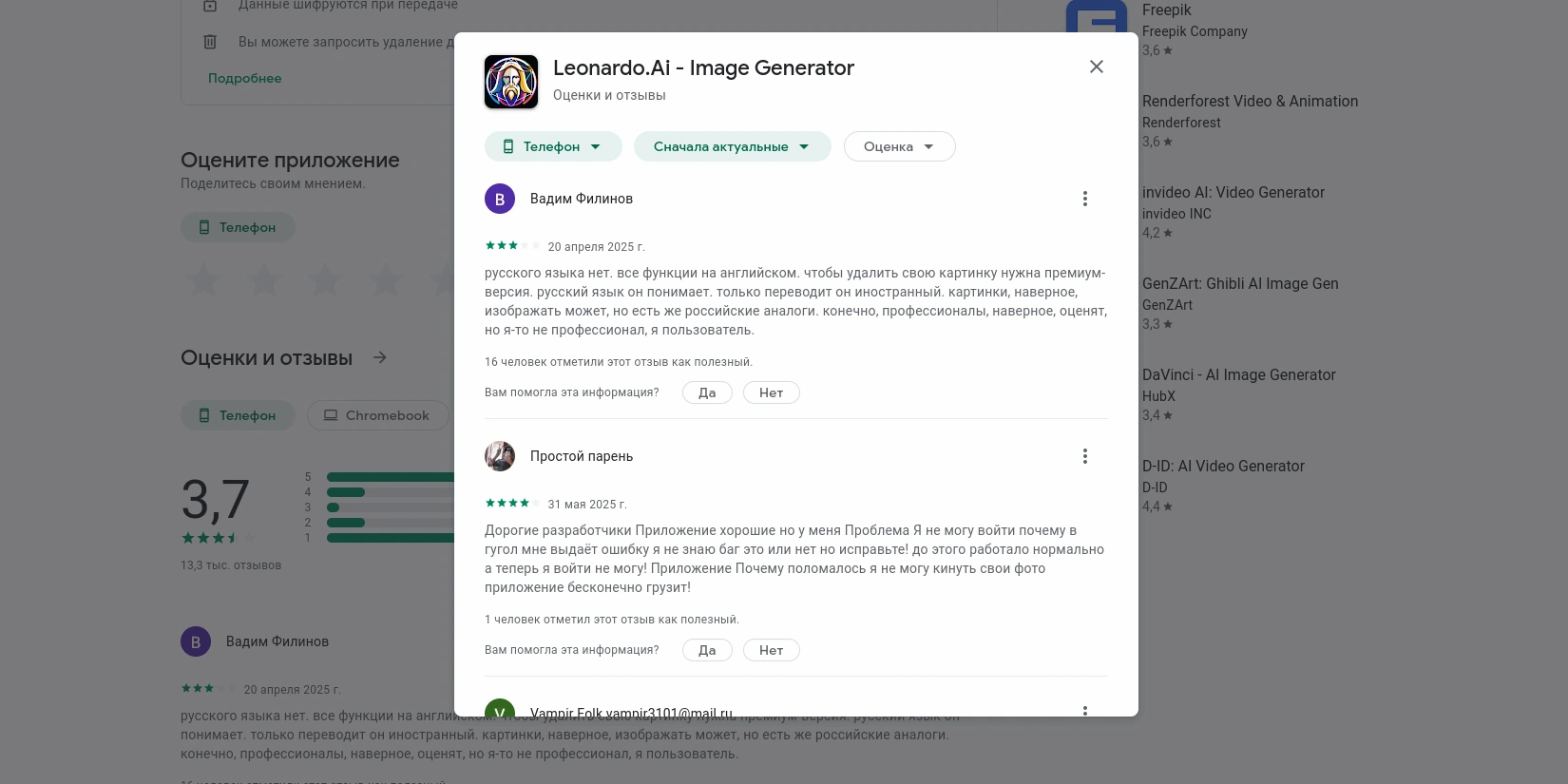The height and width of the screenshot is (784, 1568).
Task: Select Телефон chip under Оценки и отзывы
Action: tap(238, 415)
